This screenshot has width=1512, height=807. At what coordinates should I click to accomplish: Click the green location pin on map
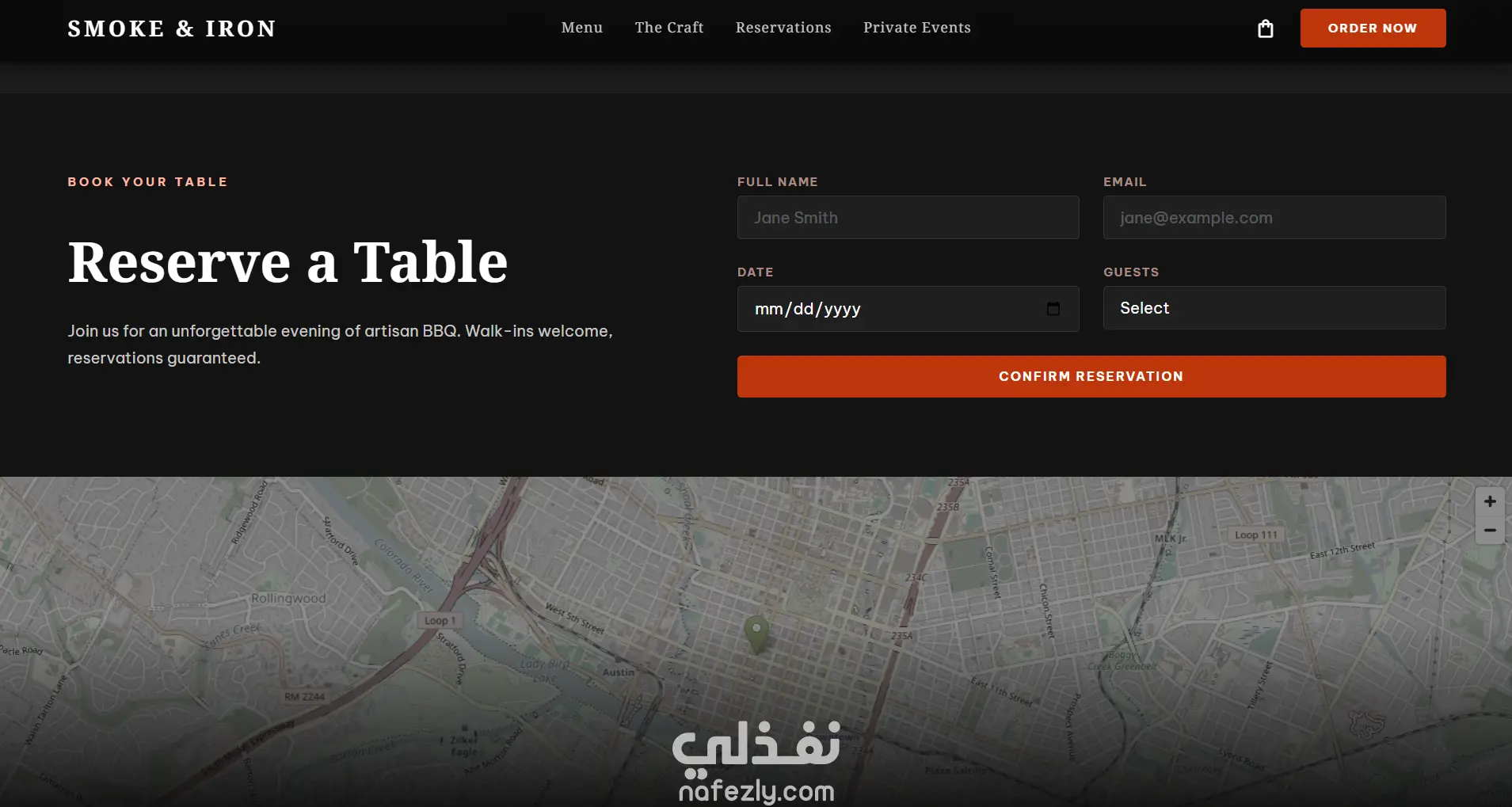756,634
